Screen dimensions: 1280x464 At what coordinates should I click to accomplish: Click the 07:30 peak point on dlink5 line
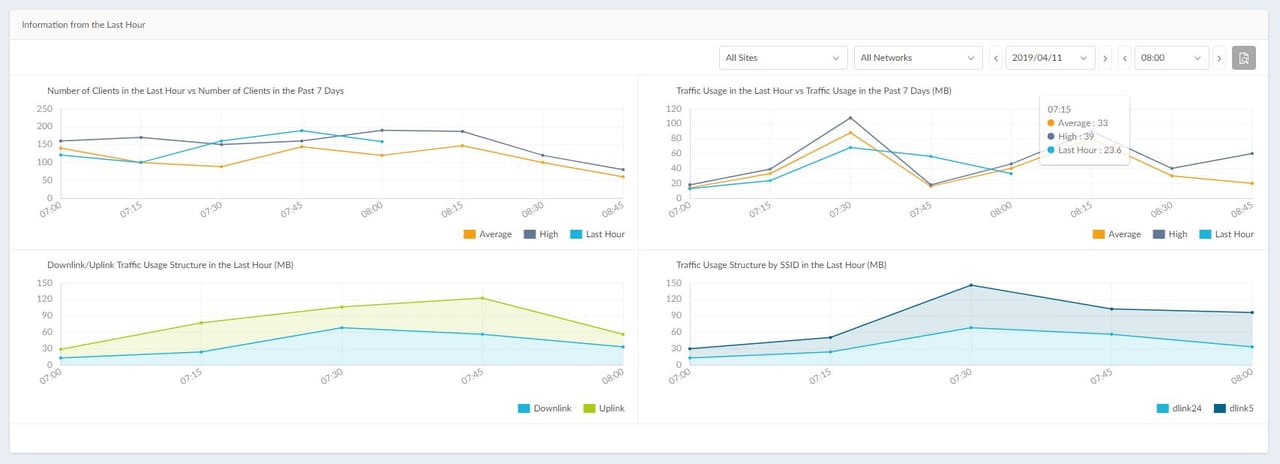tap(970, 285)
